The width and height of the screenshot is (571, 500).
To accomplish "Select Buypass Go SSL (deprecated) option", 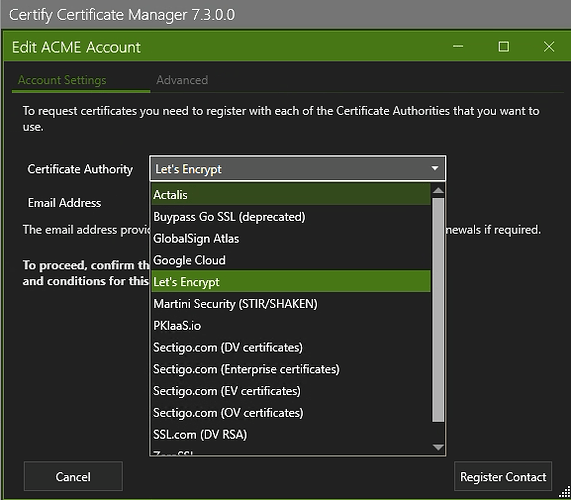I will [x=291, y=217].
